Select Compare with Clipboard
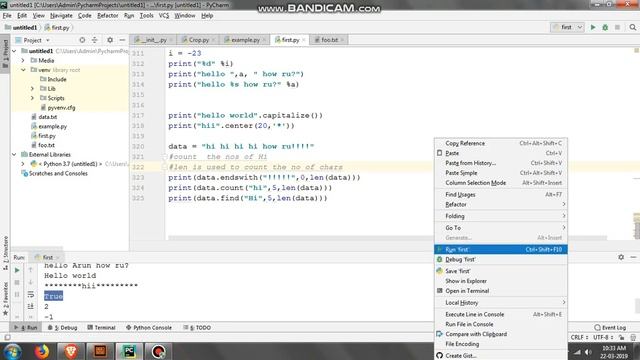This screenshot has height=360, width=640. pyautogui.click(x=501, y=334)
